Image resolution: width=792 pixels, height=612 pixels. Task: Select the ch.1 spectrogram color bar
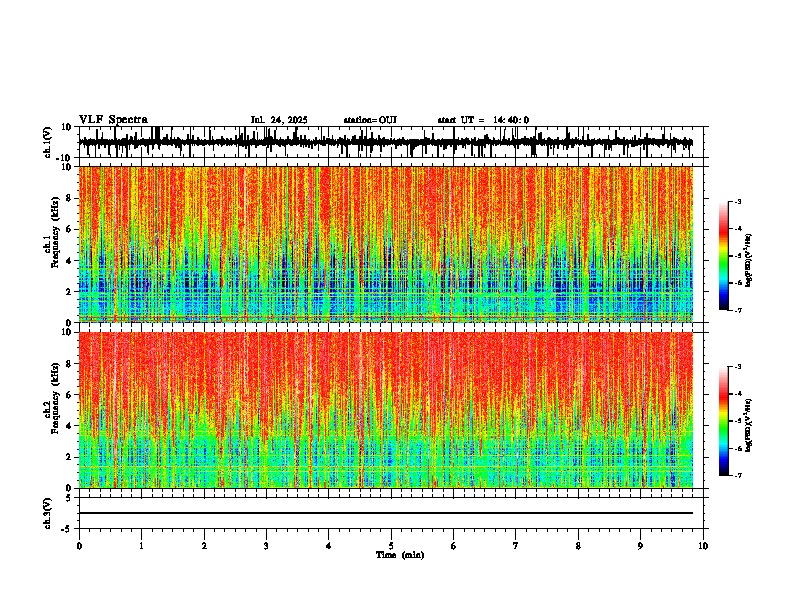(723, 256)
